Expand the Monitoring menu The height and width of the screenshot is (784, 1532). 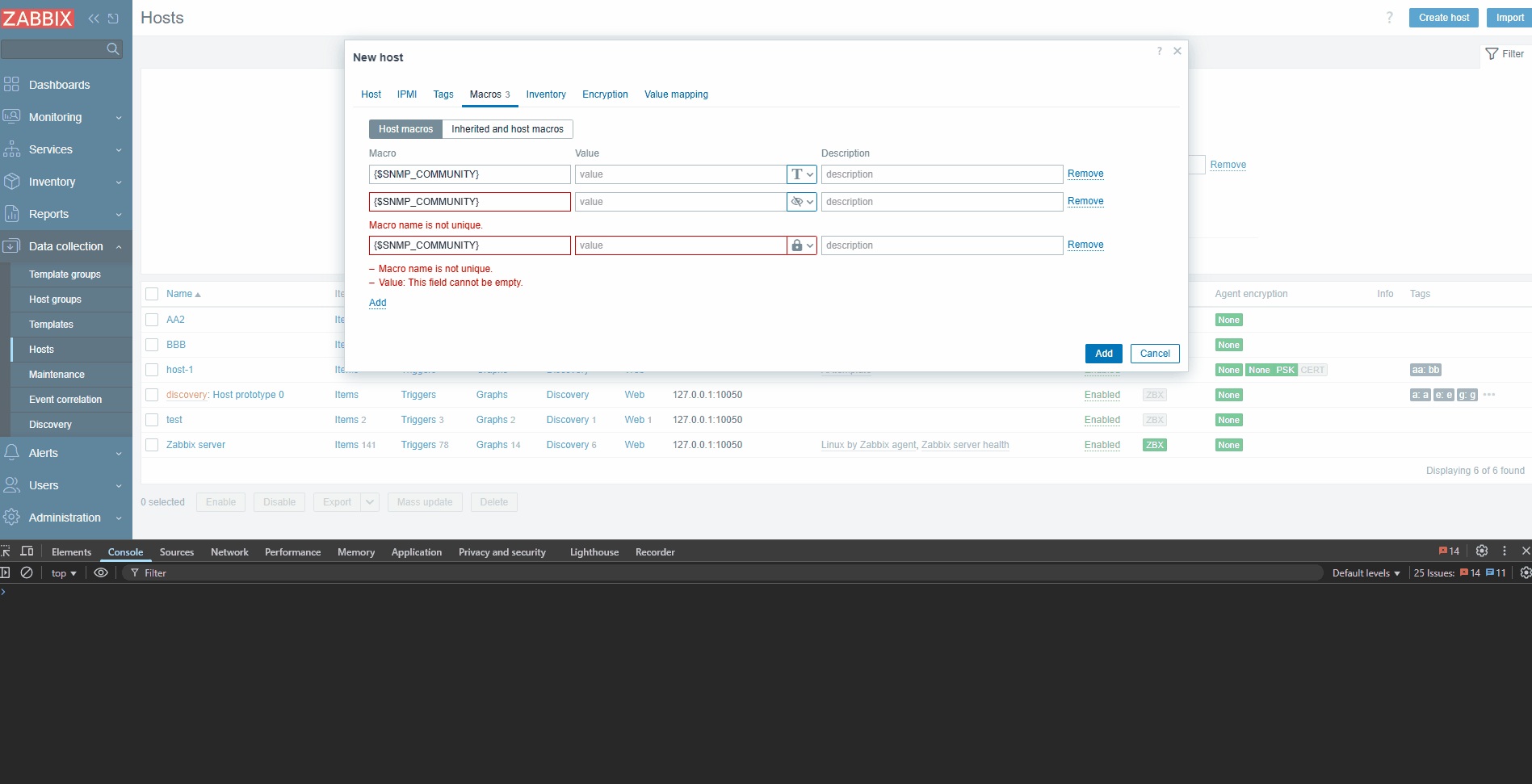[x=119, y=118]
